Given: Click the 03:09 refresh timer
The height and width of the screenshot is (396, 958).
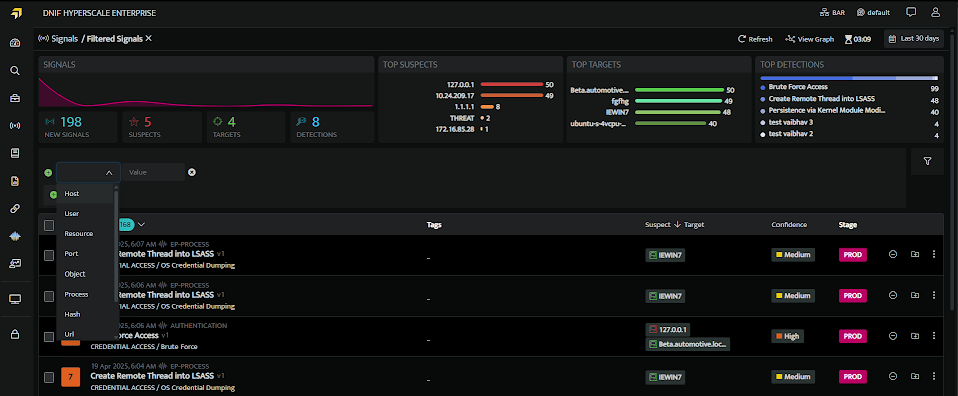Looking at the screenshot, I should [x=858, y=39].
